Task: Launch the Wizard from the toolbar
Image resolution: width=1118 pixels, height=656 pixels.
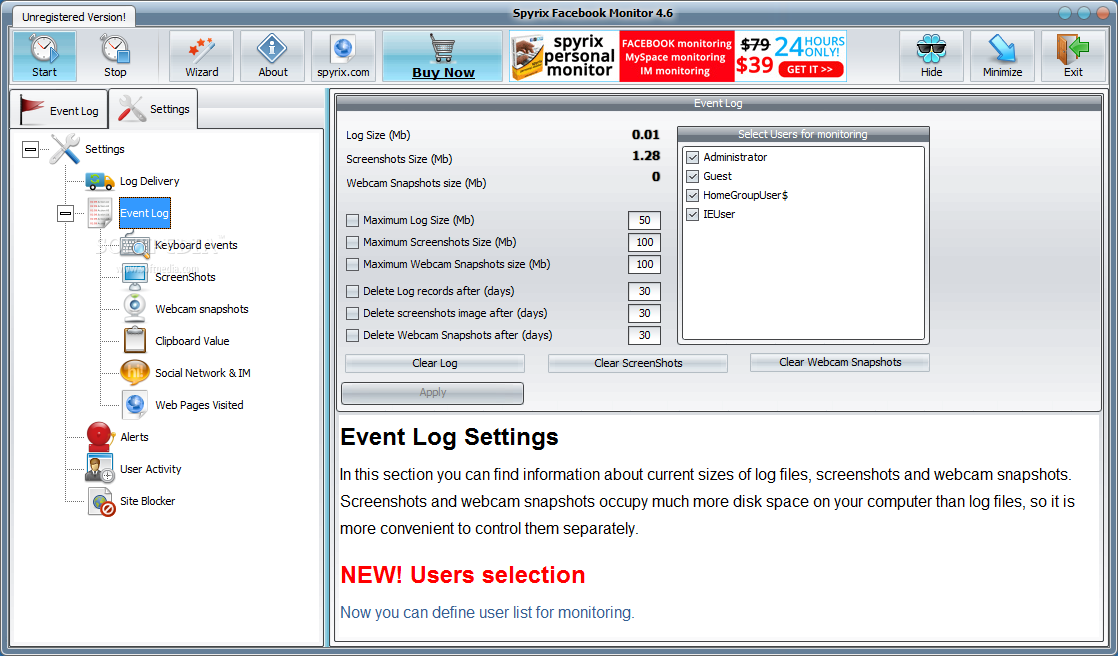Action: coord(201,56)
